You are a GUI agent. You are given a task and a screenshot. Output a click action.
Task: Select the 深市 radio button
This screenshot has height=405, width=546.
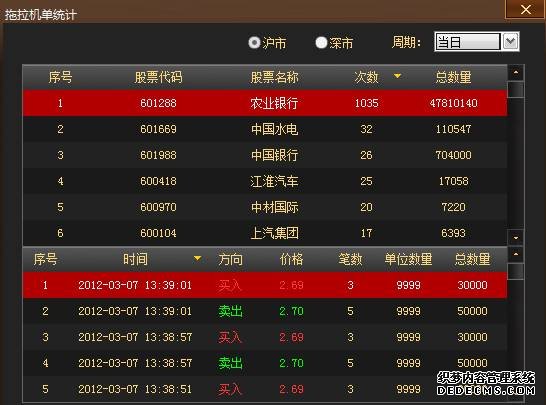(x=321, y=43)
